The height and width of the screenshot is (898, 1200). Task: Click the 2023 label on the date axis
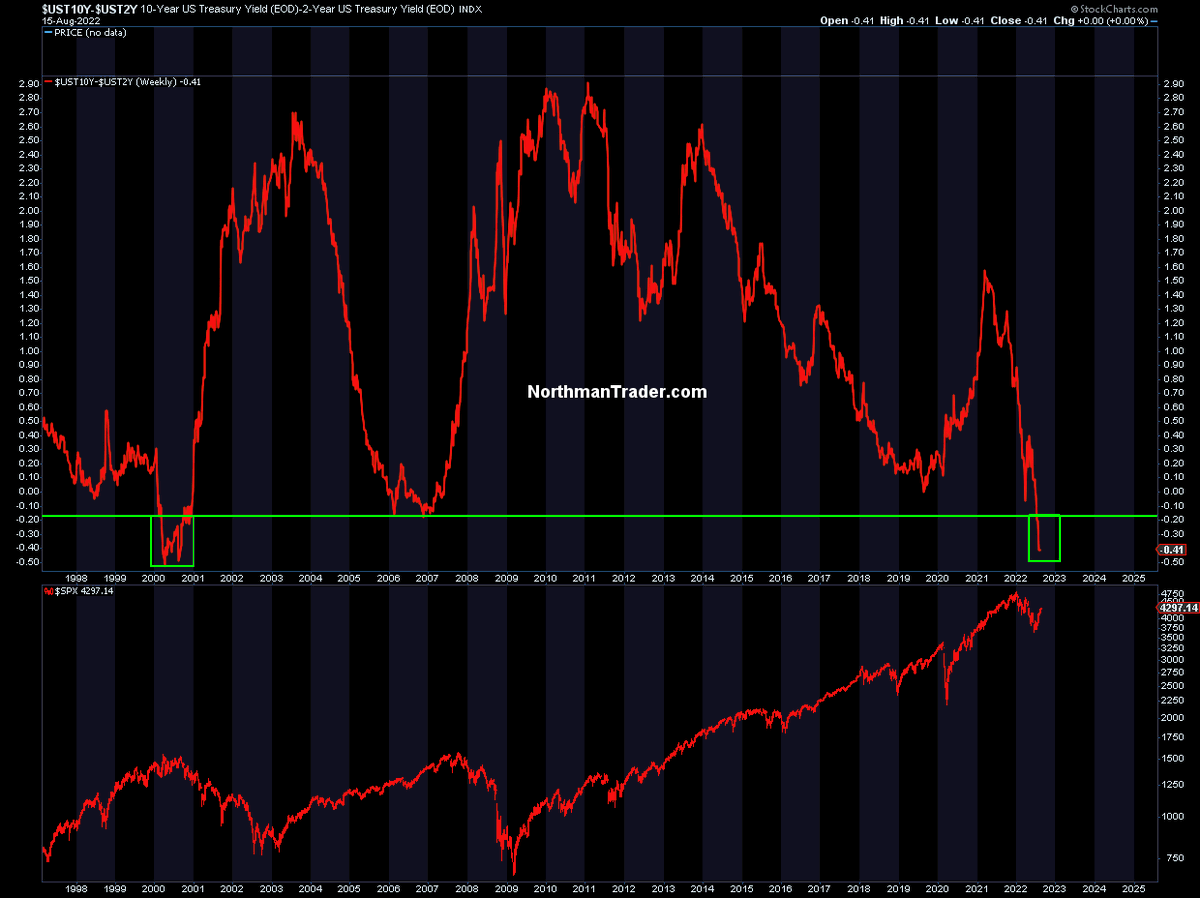coord(1055,578)
